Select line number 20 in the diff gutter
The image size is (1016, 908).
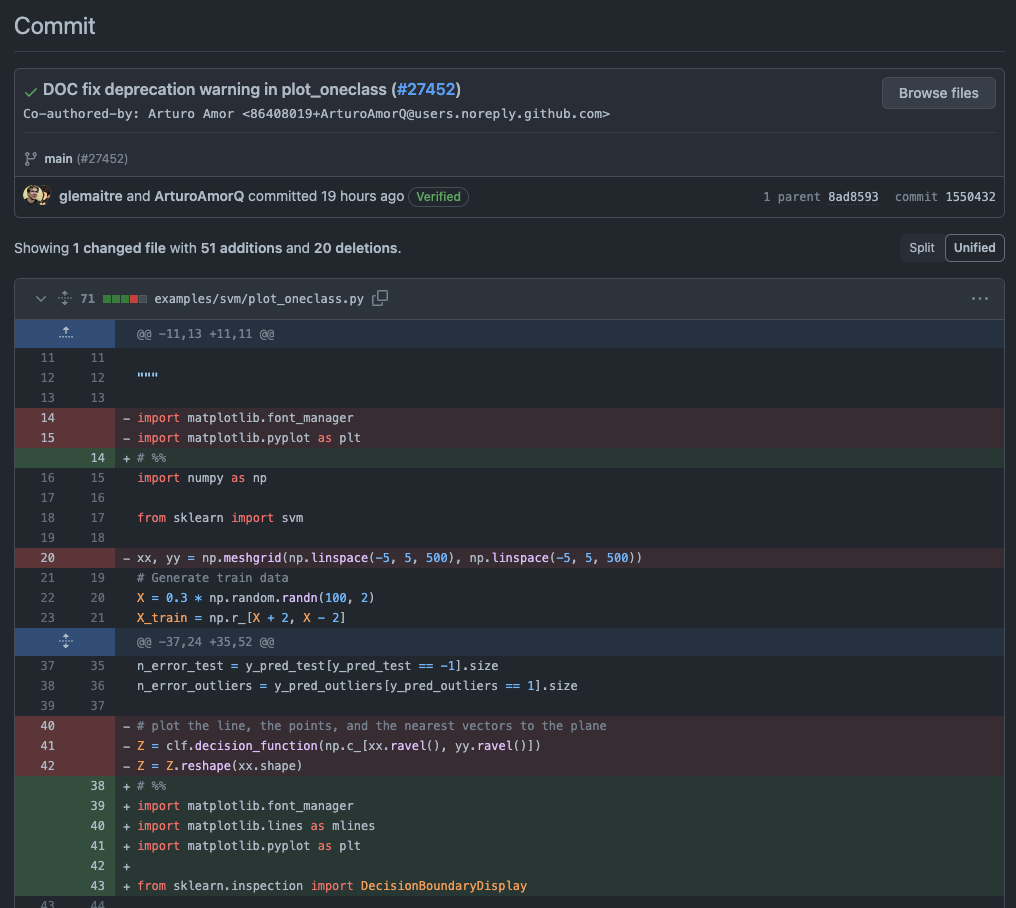point(47,557)
